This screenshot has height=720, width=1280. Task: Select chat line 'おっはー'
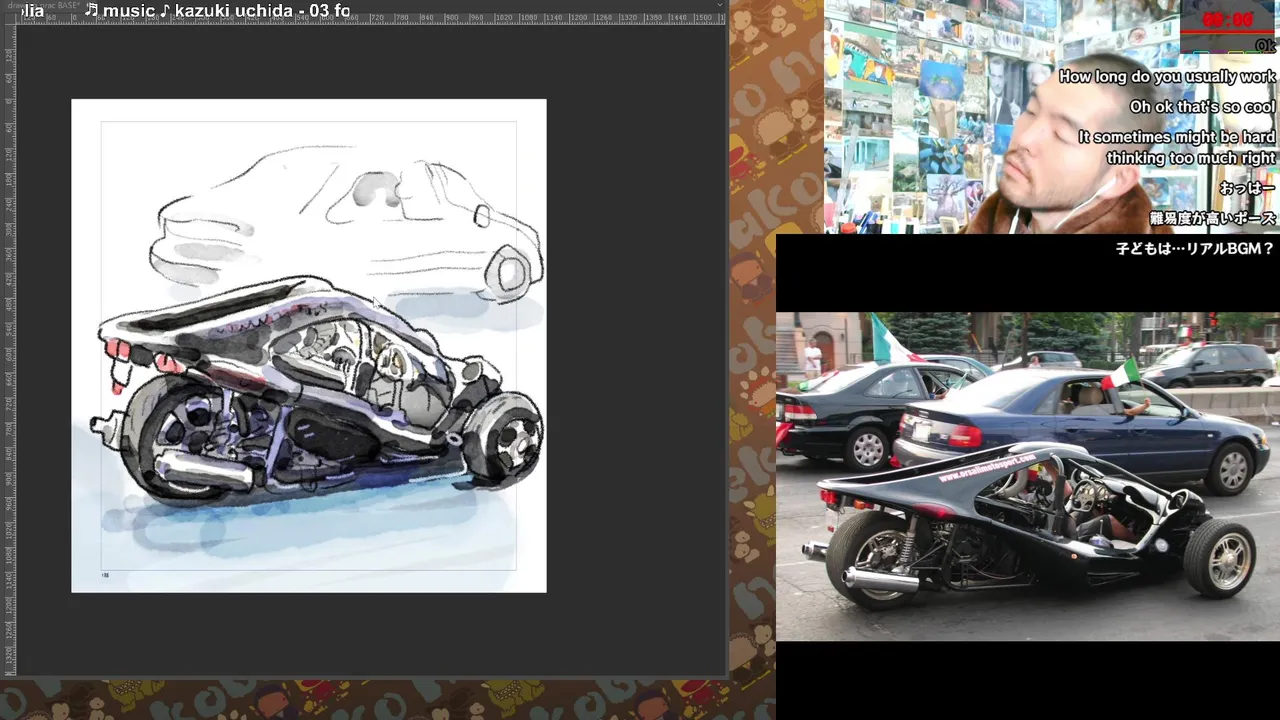pyautogui.click(x=1247, y=188)
